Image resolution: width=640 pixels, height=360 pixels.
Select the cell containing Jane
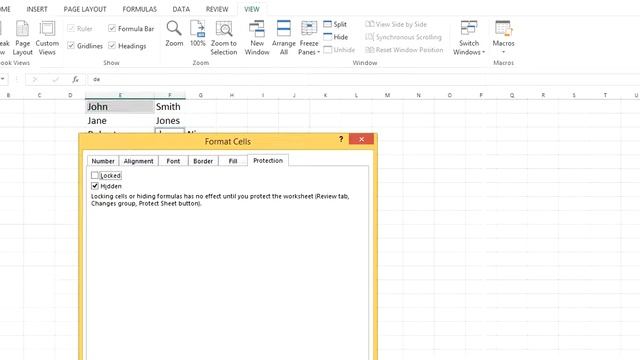(120, 120)
